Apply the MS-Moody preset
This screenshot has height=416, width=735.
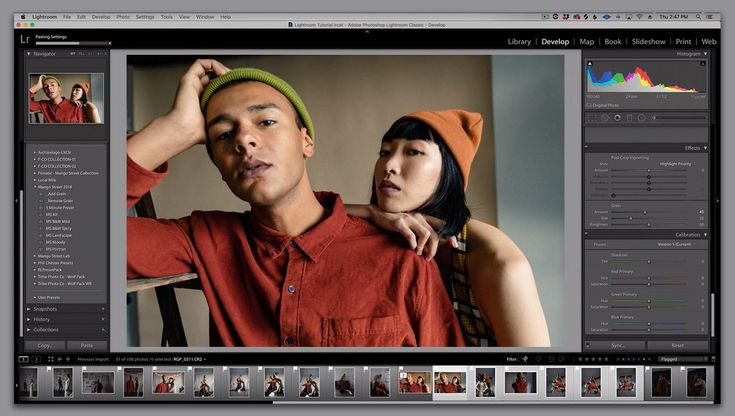pos(56,242)
